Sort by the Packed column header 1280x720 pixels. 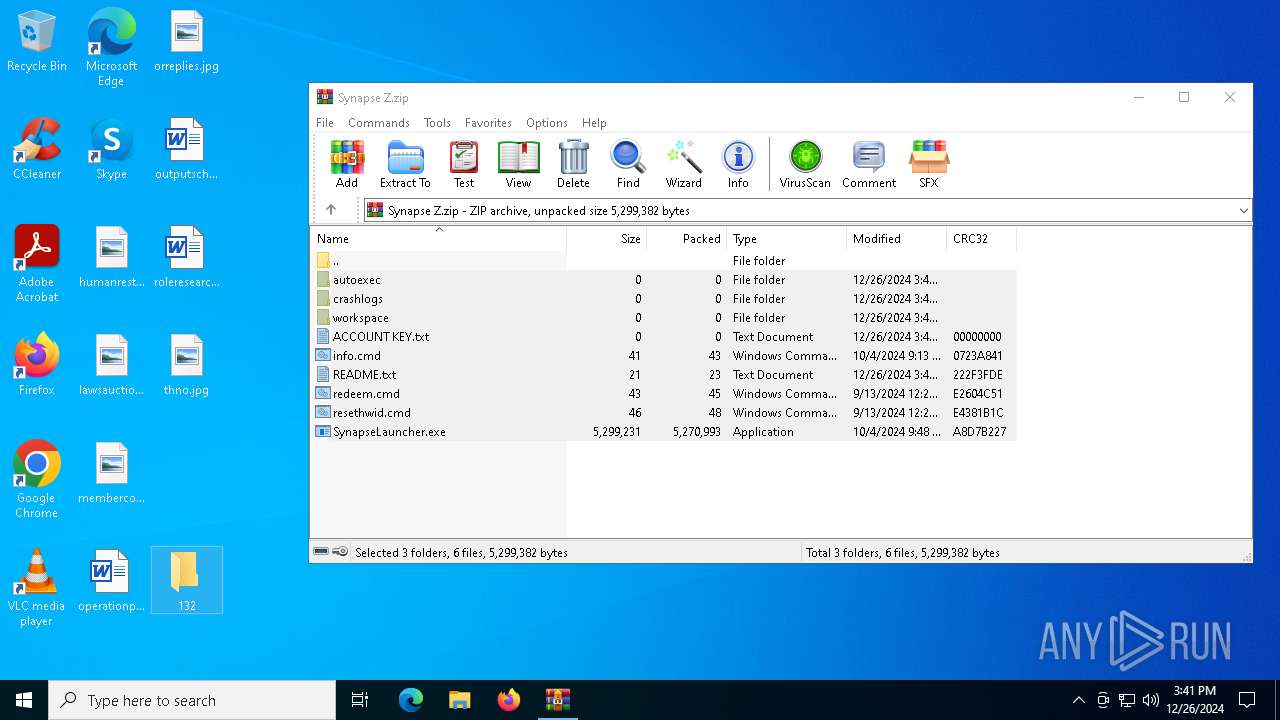tap(687, 239)
